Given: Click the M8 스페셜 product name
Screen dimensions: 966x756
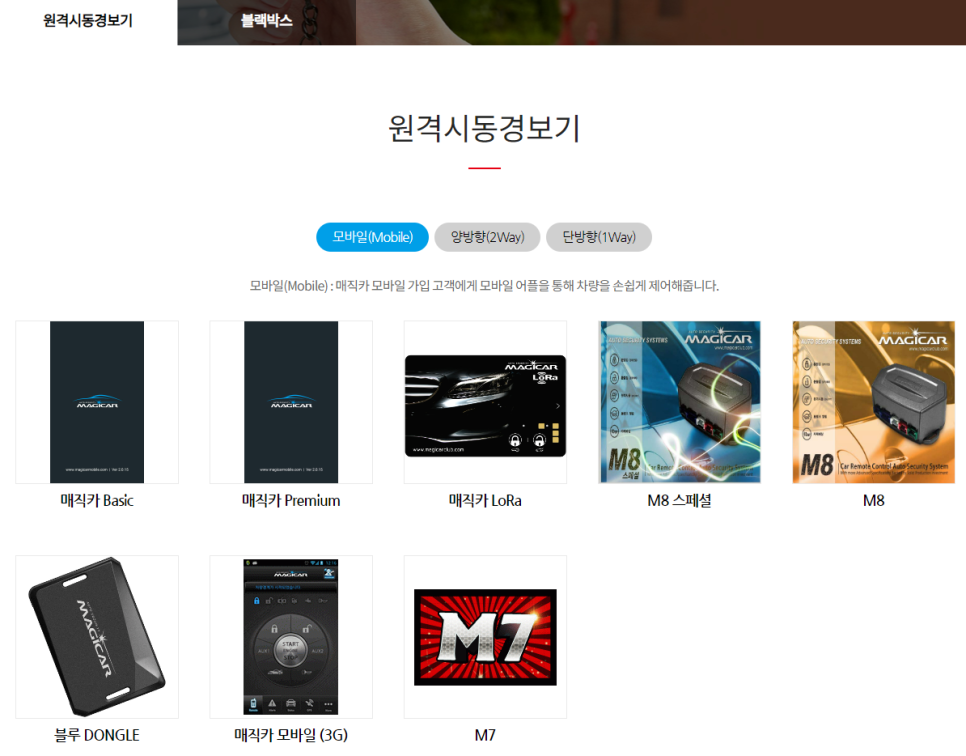Looking at the screenshot, I should (x=680, y=500).
